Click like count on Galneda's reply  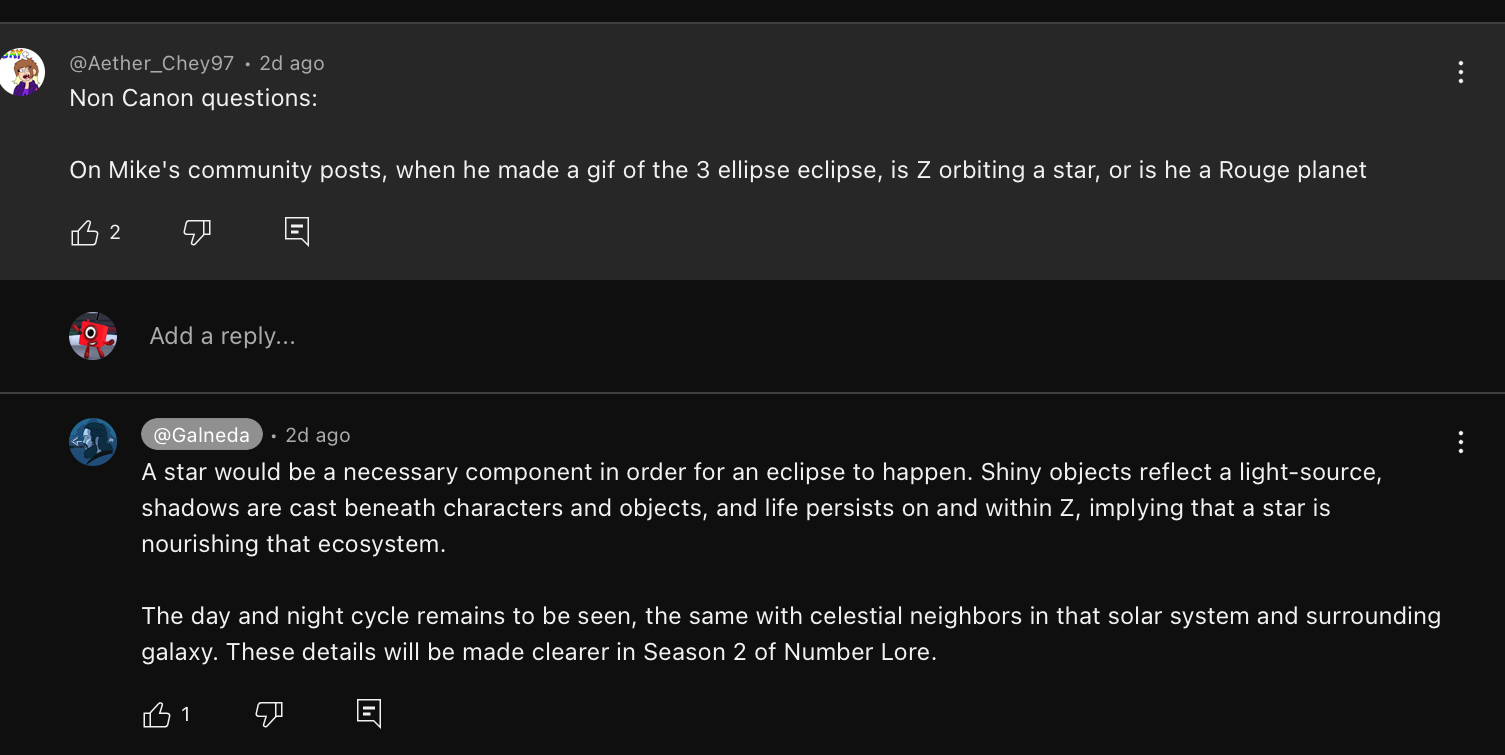click(186, 714)
